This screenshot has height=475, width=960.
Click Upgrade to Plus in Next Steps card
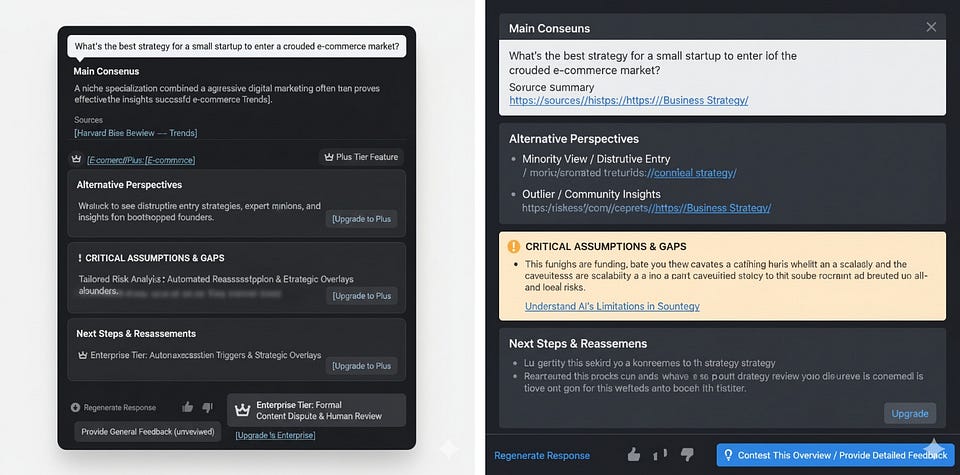point(361,366)
